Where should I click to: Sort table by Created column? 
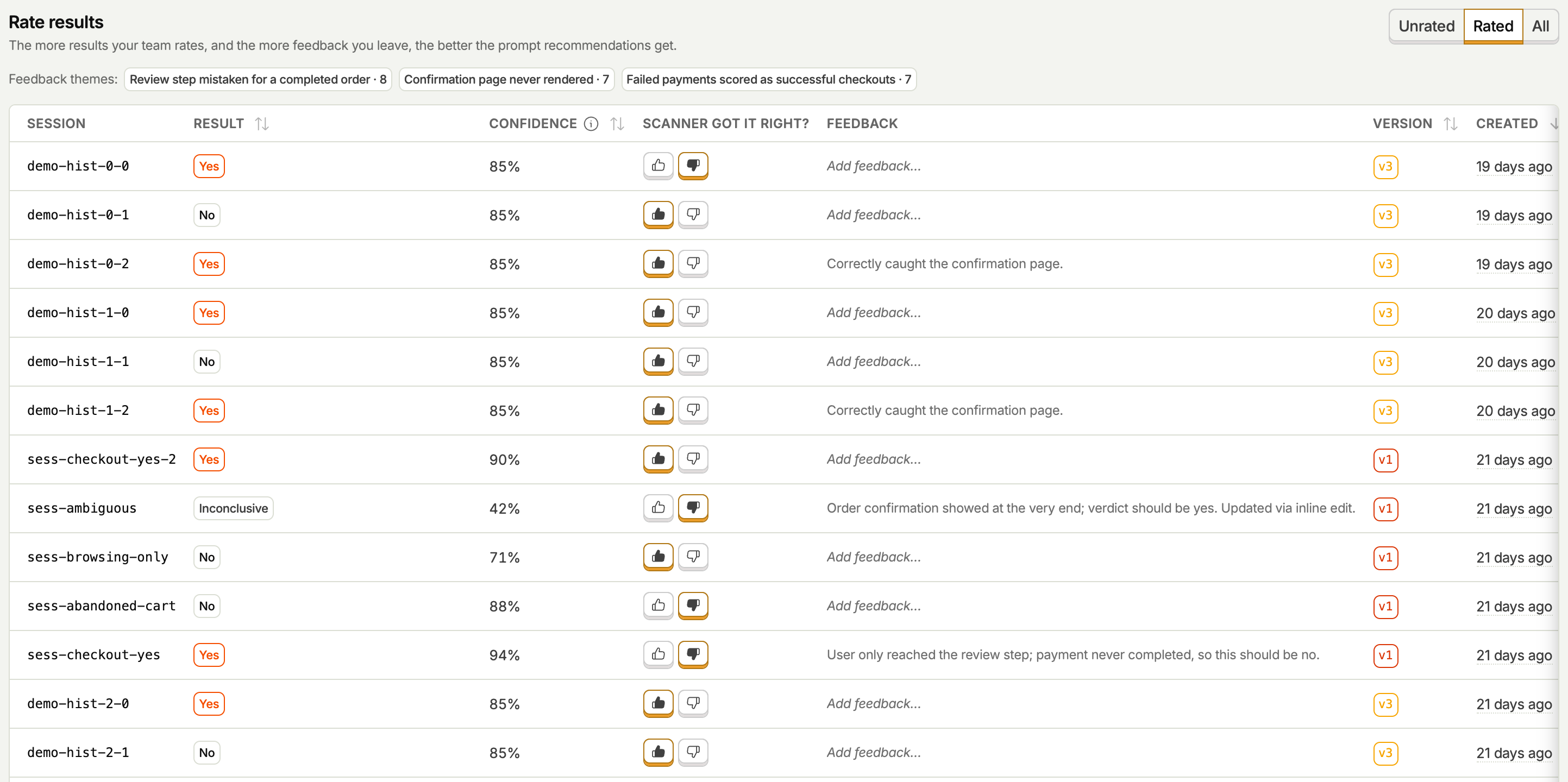[1554, 123]
